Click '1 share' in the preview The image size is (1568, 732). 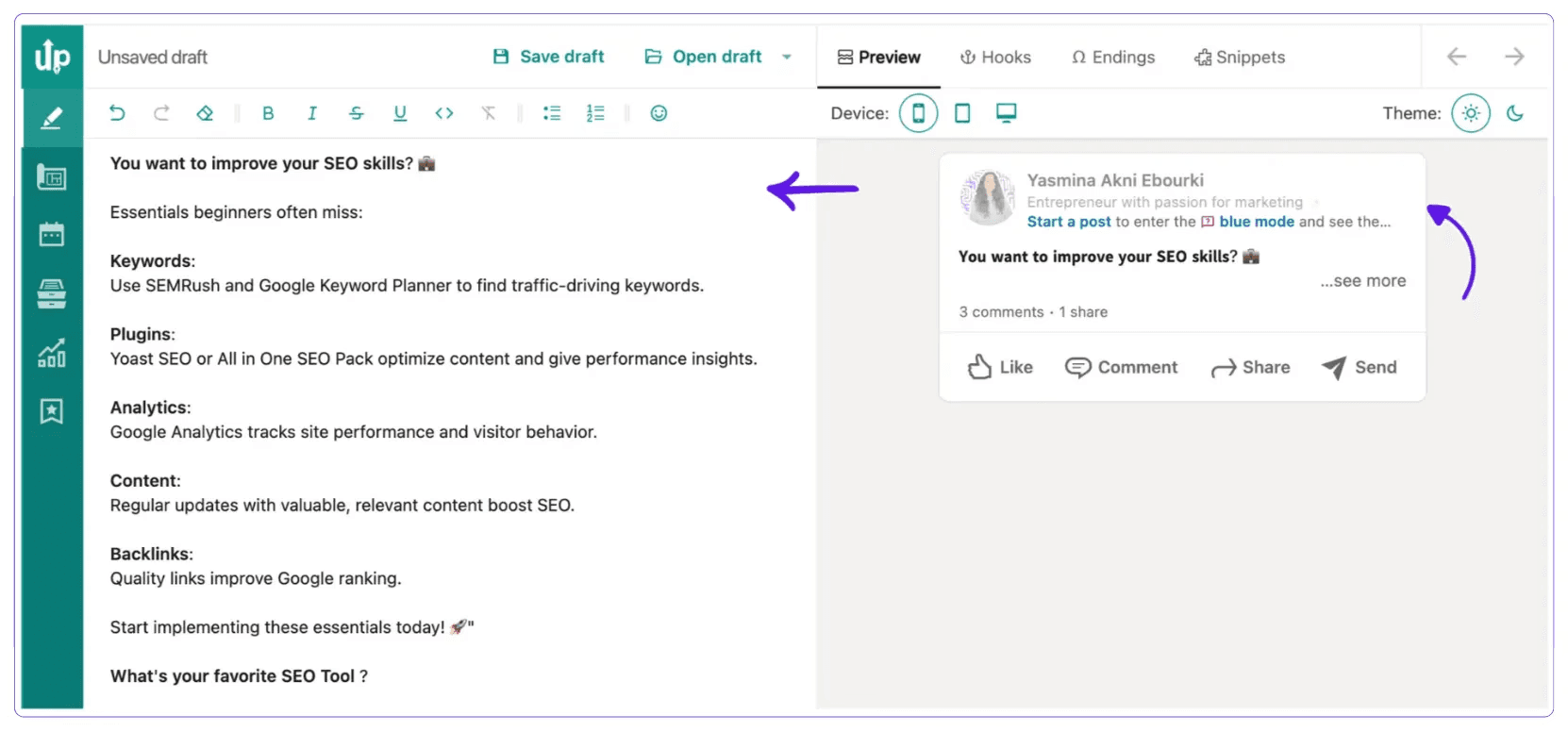click(1083, 312)
